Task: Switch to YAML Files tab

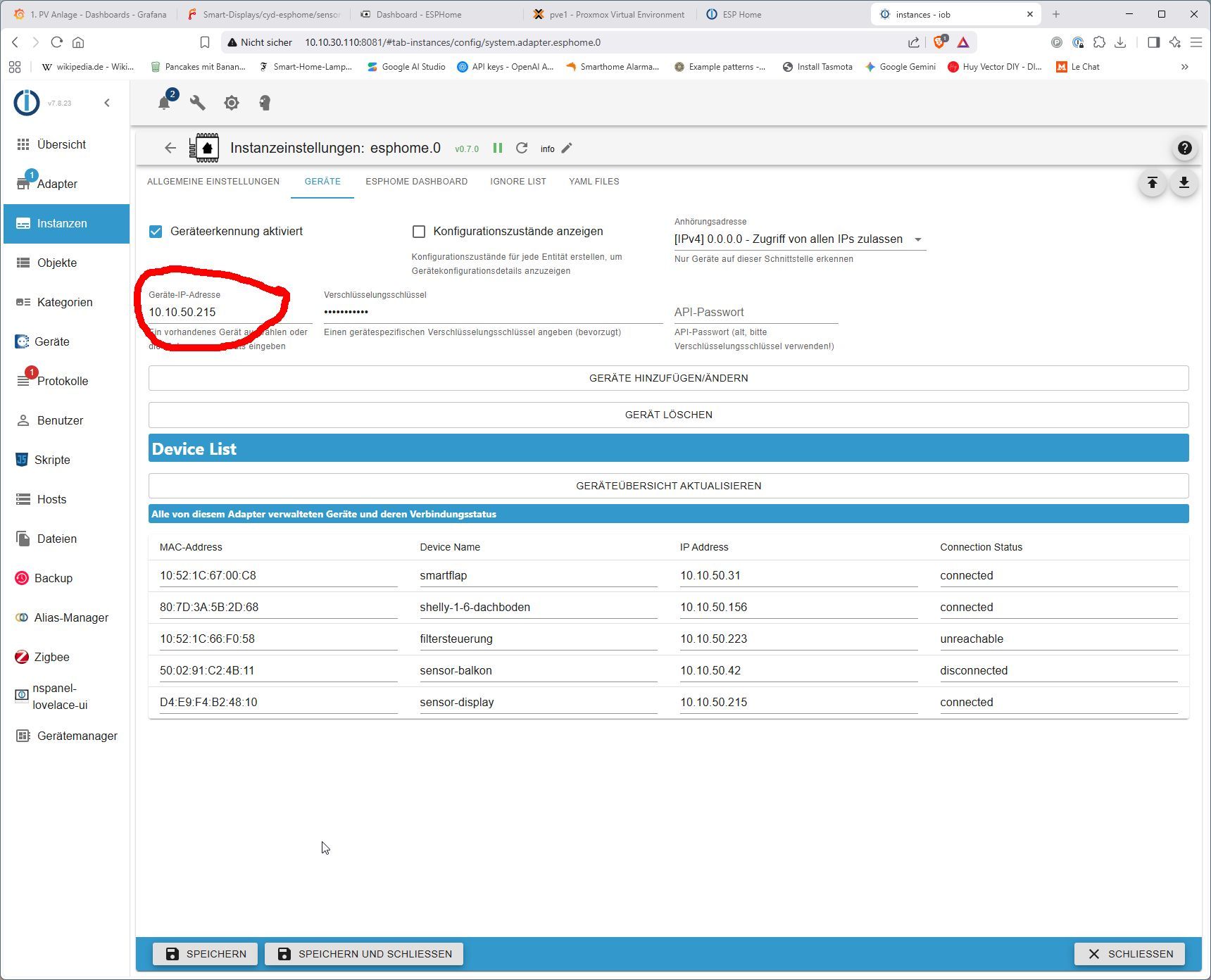Action: tap(594, 182)
